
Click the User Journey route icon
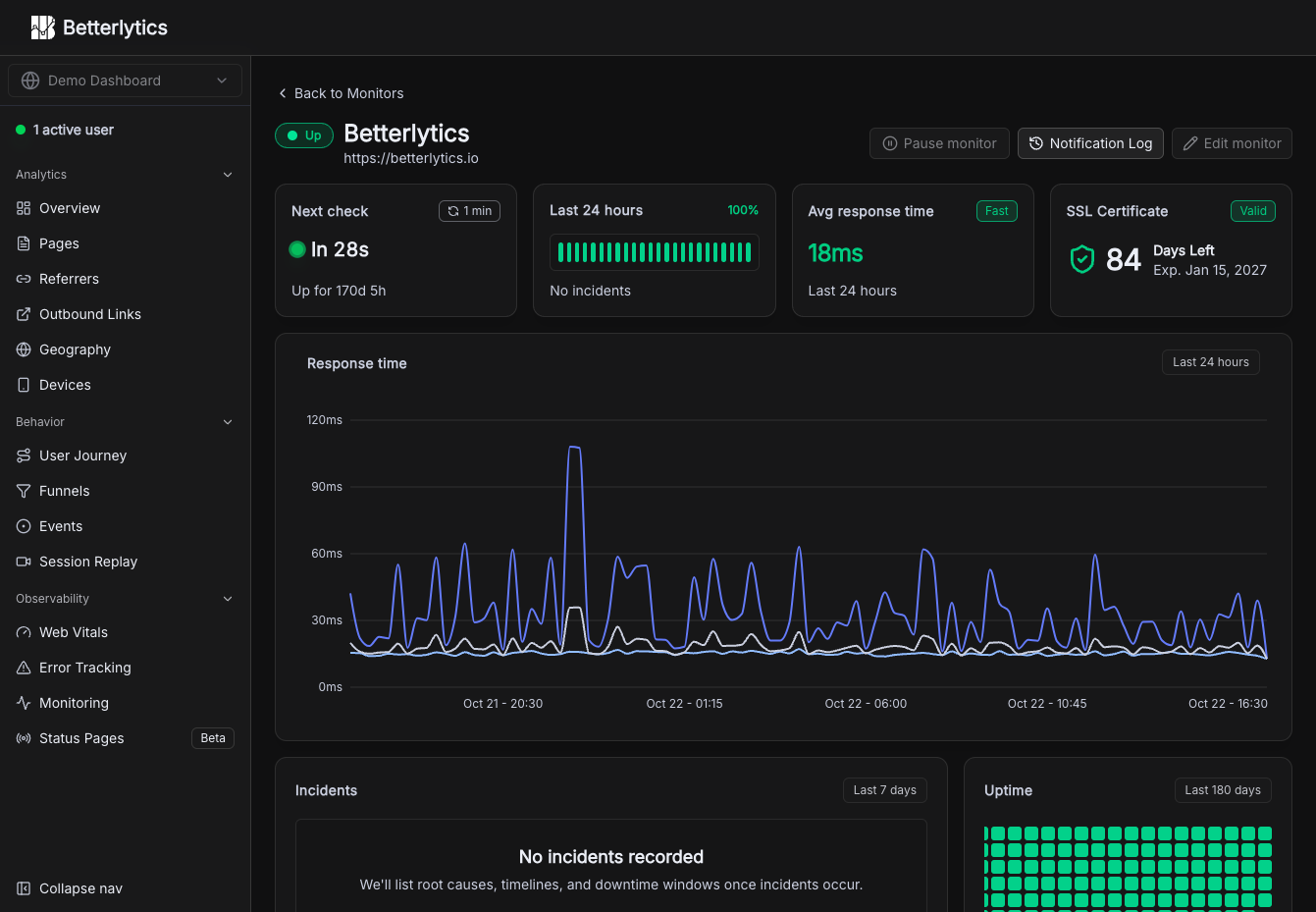pos(24,456)
